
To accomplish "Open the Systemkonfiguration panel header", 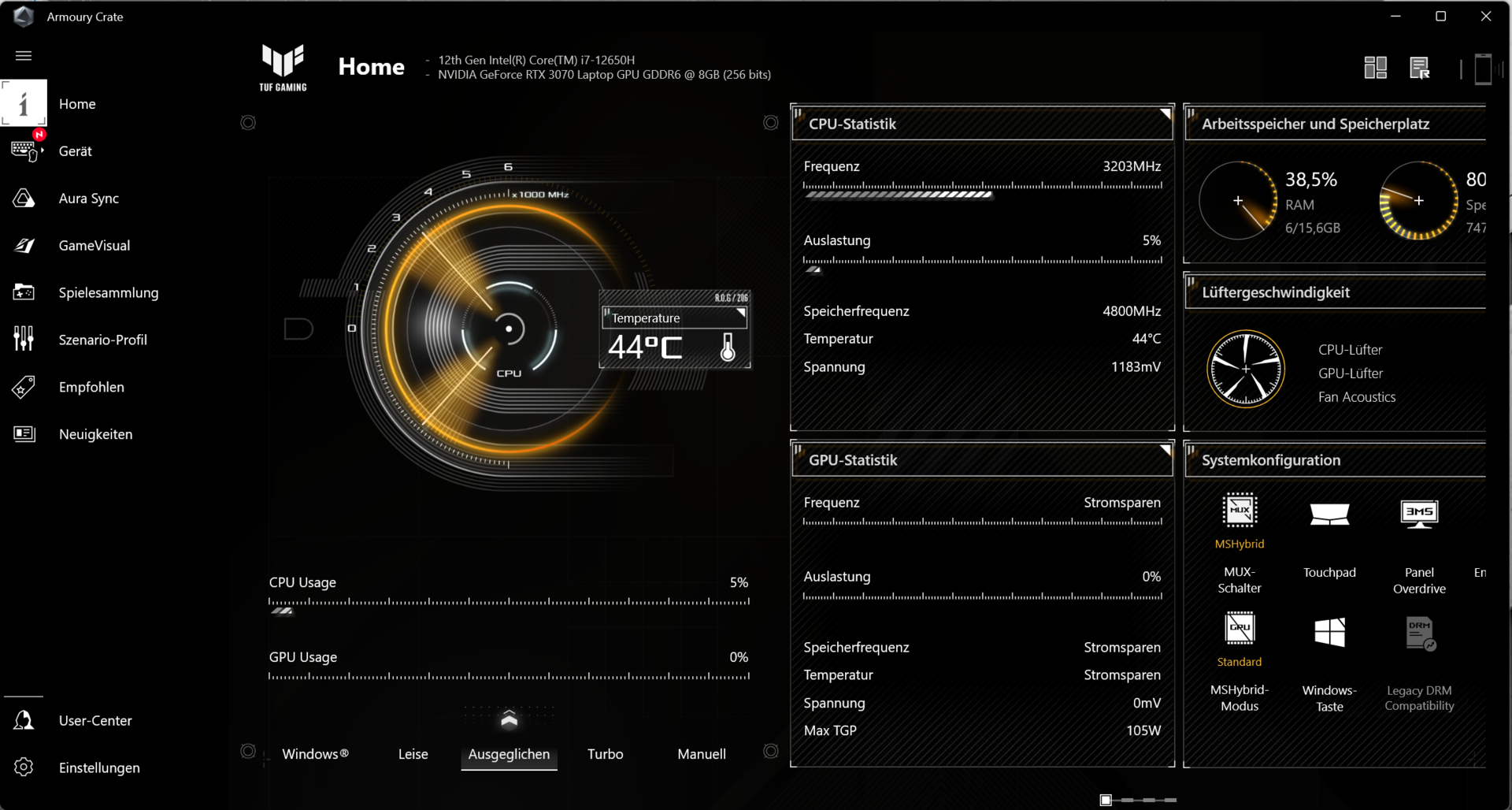I will click(x=1336, y=460).
